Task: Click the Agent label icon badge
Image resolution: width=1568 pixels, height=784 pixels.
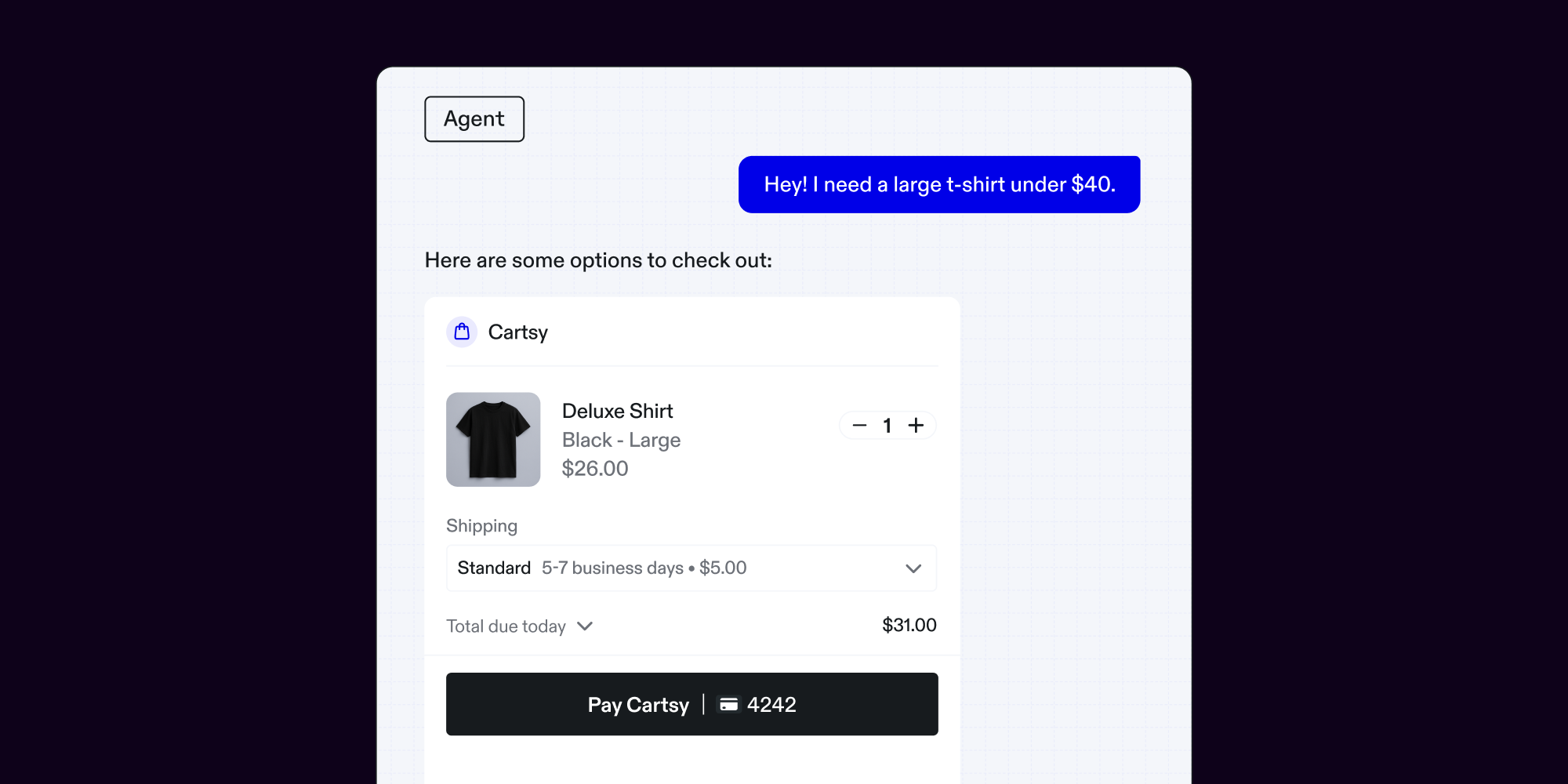Action: coord(474,118)
